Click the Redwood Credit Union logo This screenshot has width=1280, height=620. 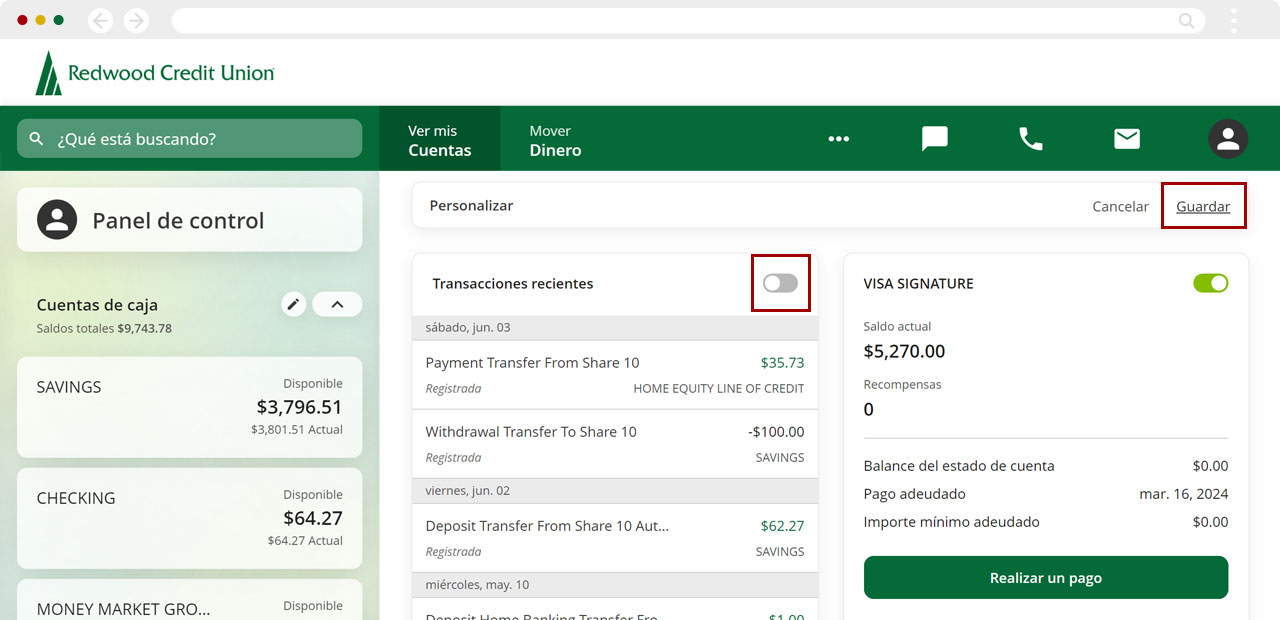[155, 73]
